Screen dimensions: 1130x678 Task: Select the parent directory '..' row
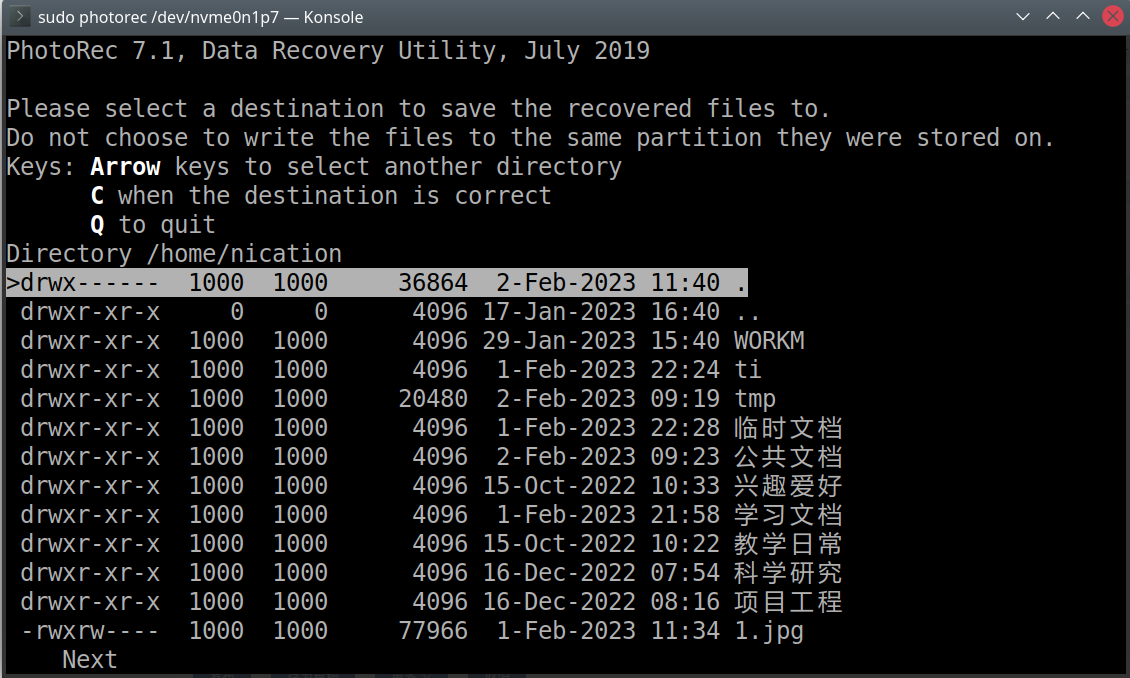click(390, 312)
